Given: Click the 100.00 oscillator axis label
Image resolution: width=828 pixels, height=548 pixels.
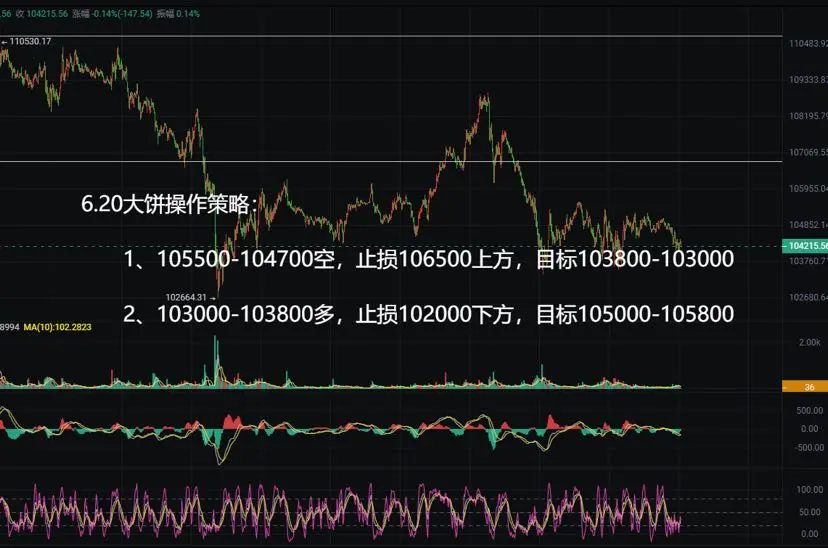Looking at the screenshot, I should pos(810,490).
